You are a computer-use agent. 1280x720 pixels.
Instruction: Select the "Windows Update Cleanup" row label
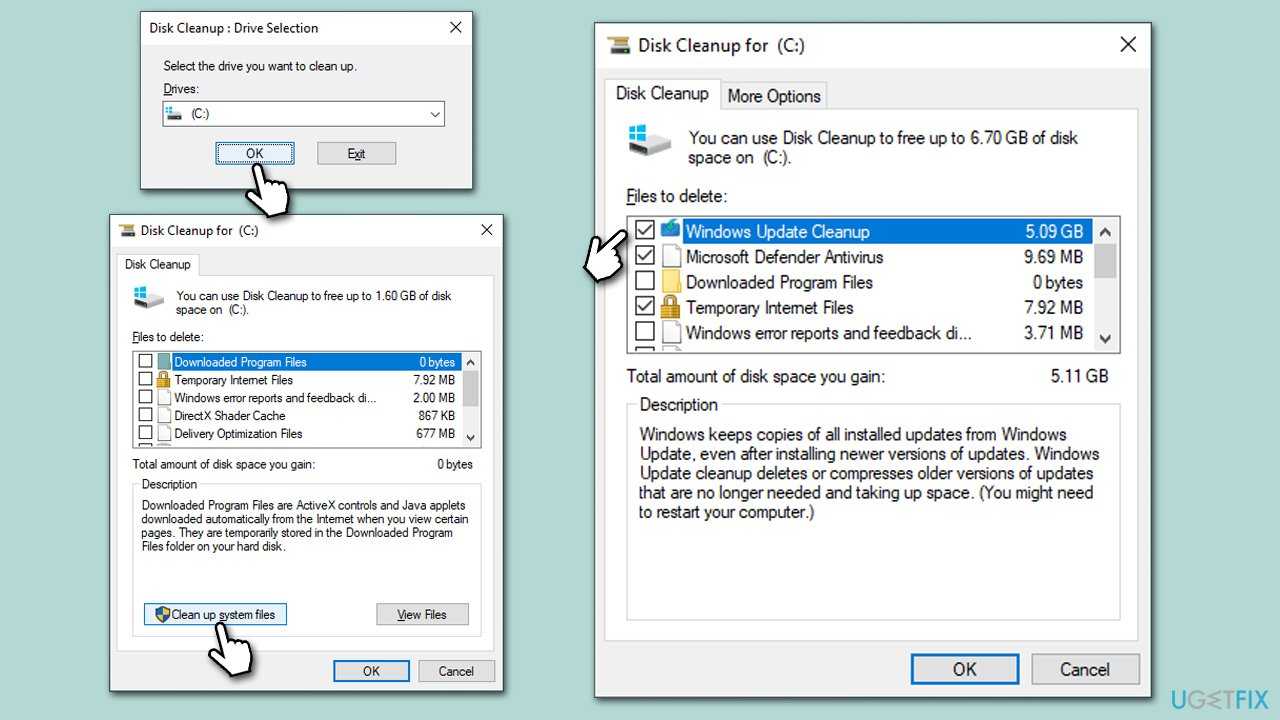pyautogui.click(x=777, y=231)
